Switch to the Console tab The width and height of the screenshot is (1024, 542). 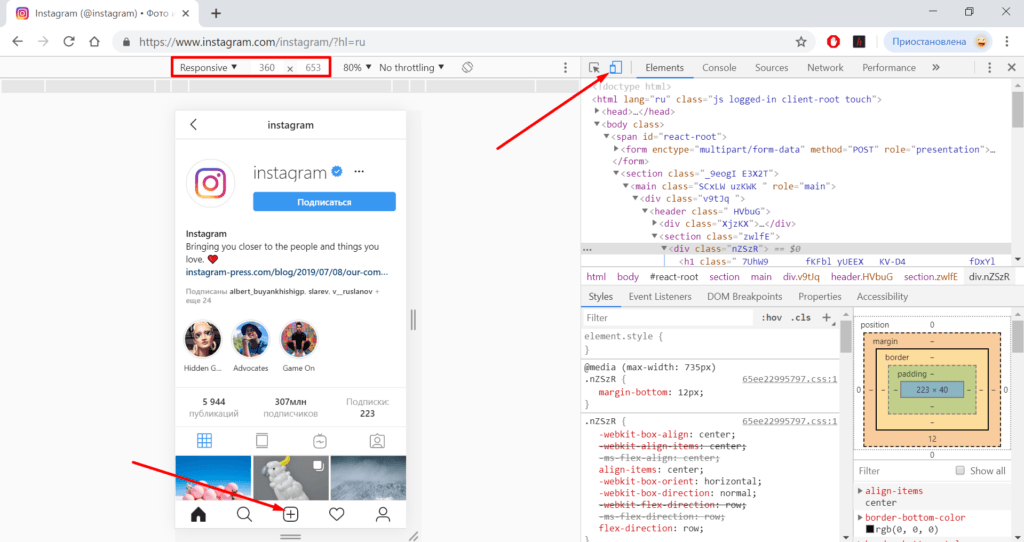tap(719, 67)
